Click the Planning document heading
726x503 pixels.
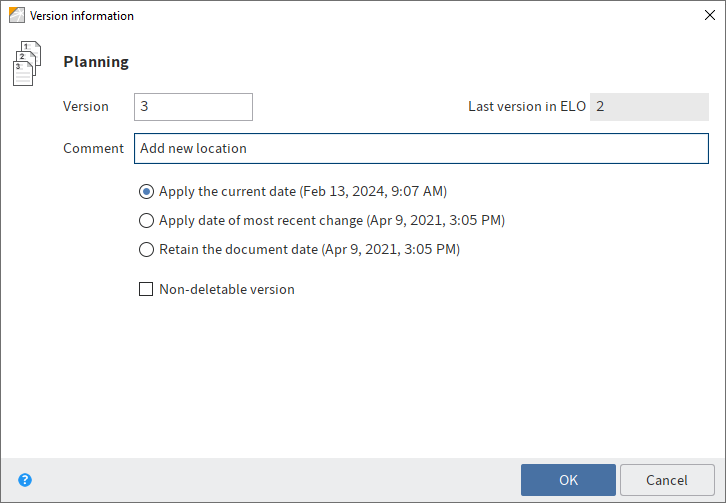[x=96, y=62]
